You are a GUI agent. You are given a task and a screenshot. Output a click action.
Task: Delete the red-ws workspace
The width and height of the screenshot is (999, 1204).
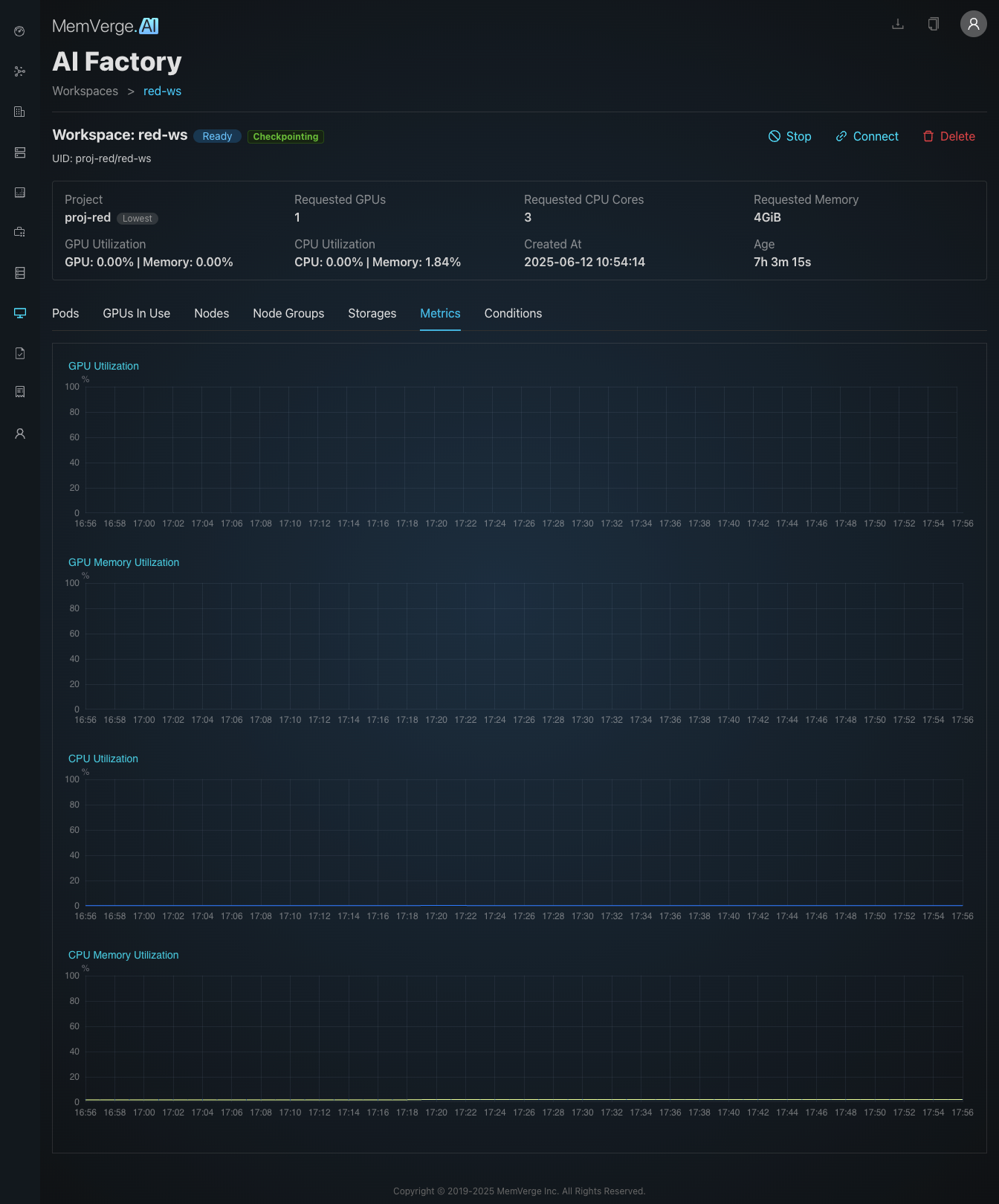[x=948, y=137]
